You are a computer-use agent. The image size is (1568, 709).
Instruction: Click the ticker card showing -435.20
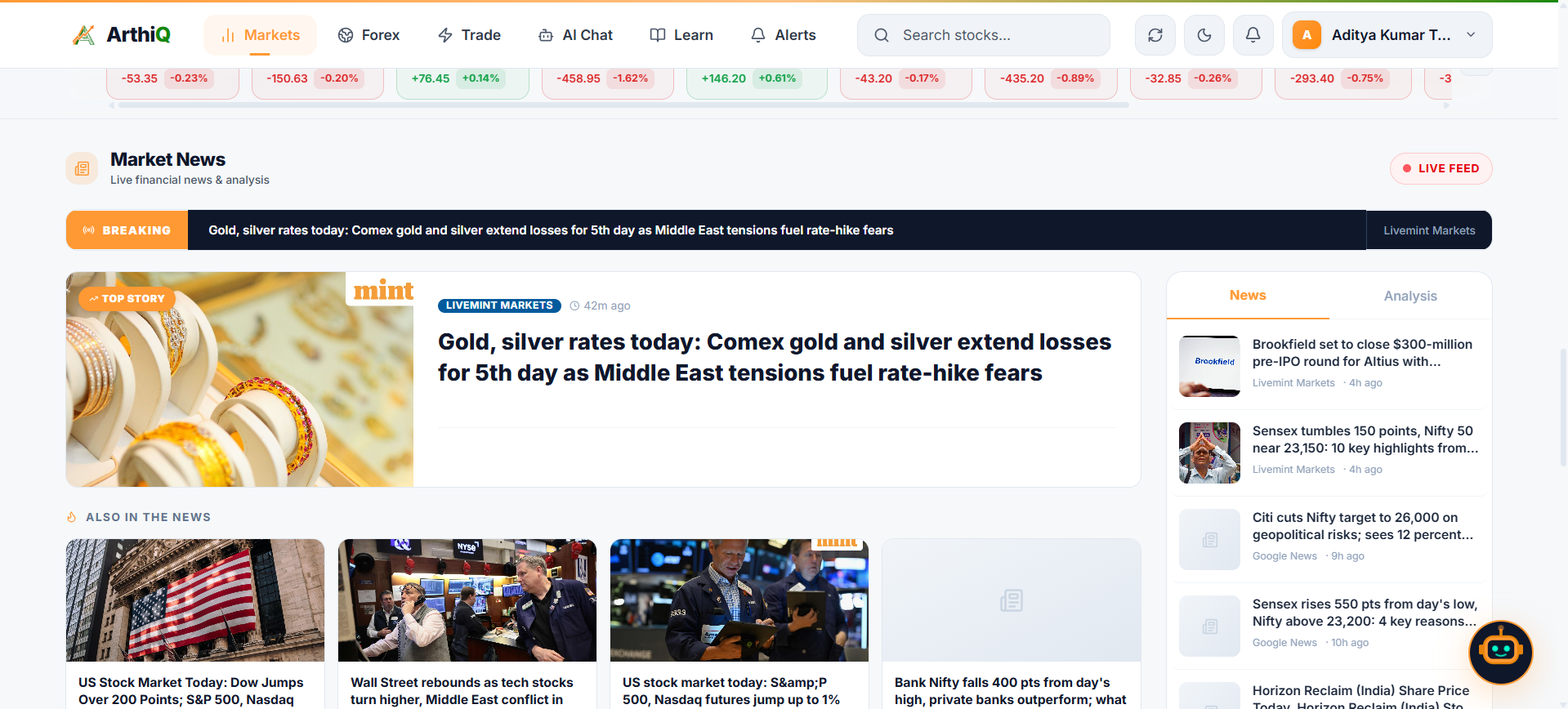tap(1051, 82)
